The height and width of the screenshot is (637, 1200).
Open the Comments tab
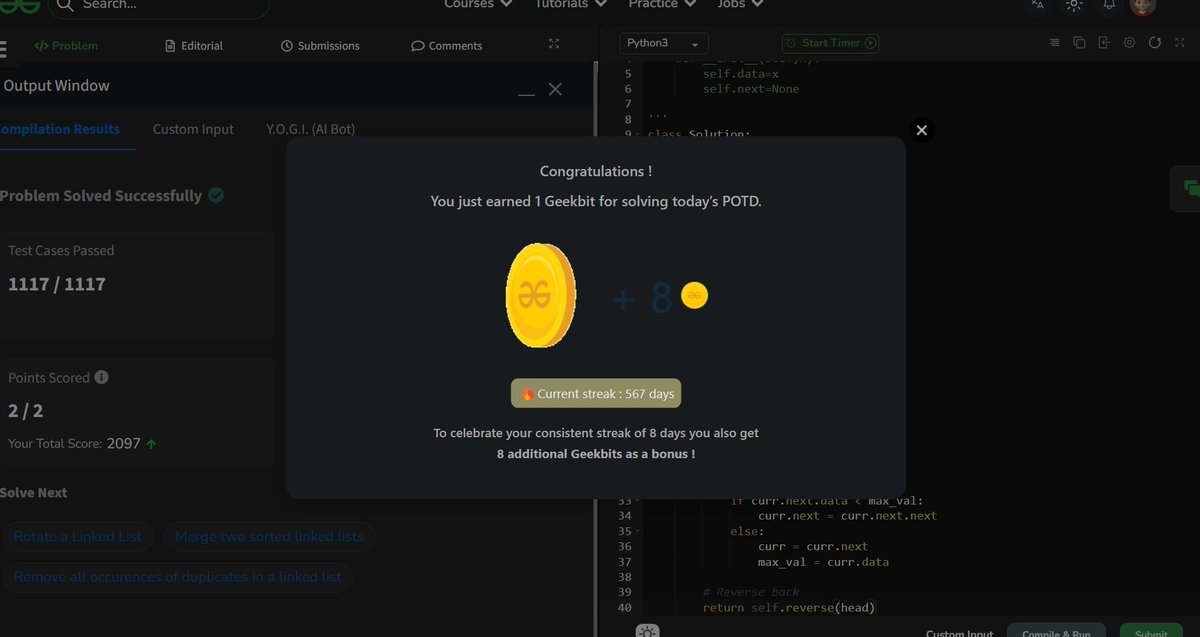tap(447, 46)
